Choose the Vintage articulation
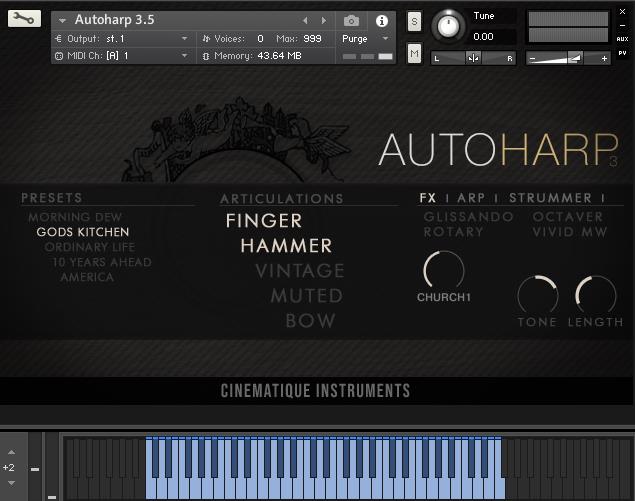This screenshot has height=501, width=635. pyautogui.click(x=300, y=271)
